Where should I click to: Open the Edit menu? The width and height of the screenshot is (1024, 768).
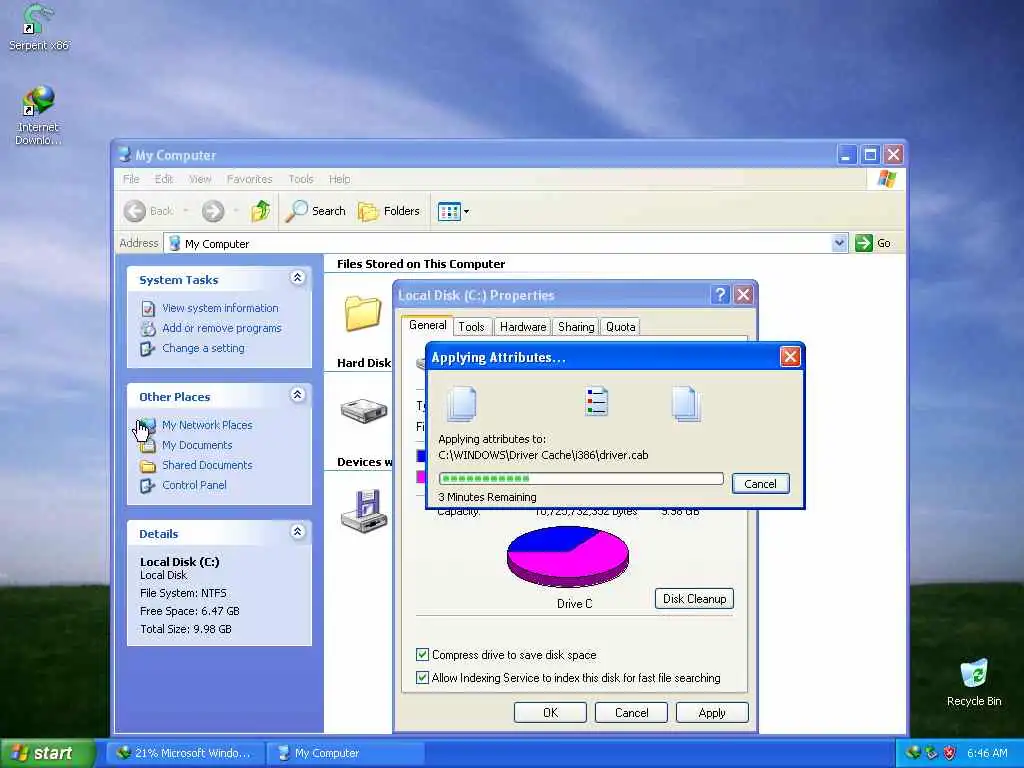coord(163,179)
